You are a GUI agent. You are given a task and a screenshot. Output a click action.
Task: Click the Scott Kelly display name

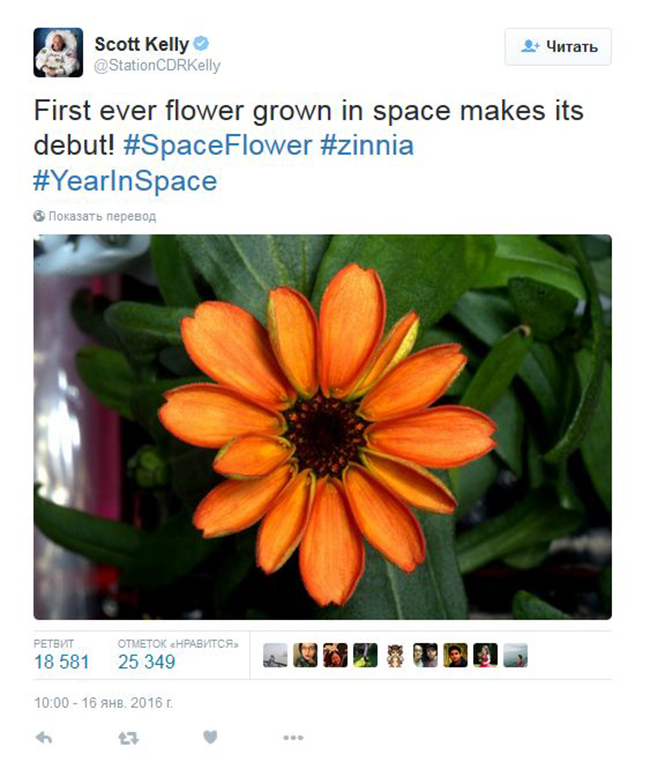click(142, 44)
